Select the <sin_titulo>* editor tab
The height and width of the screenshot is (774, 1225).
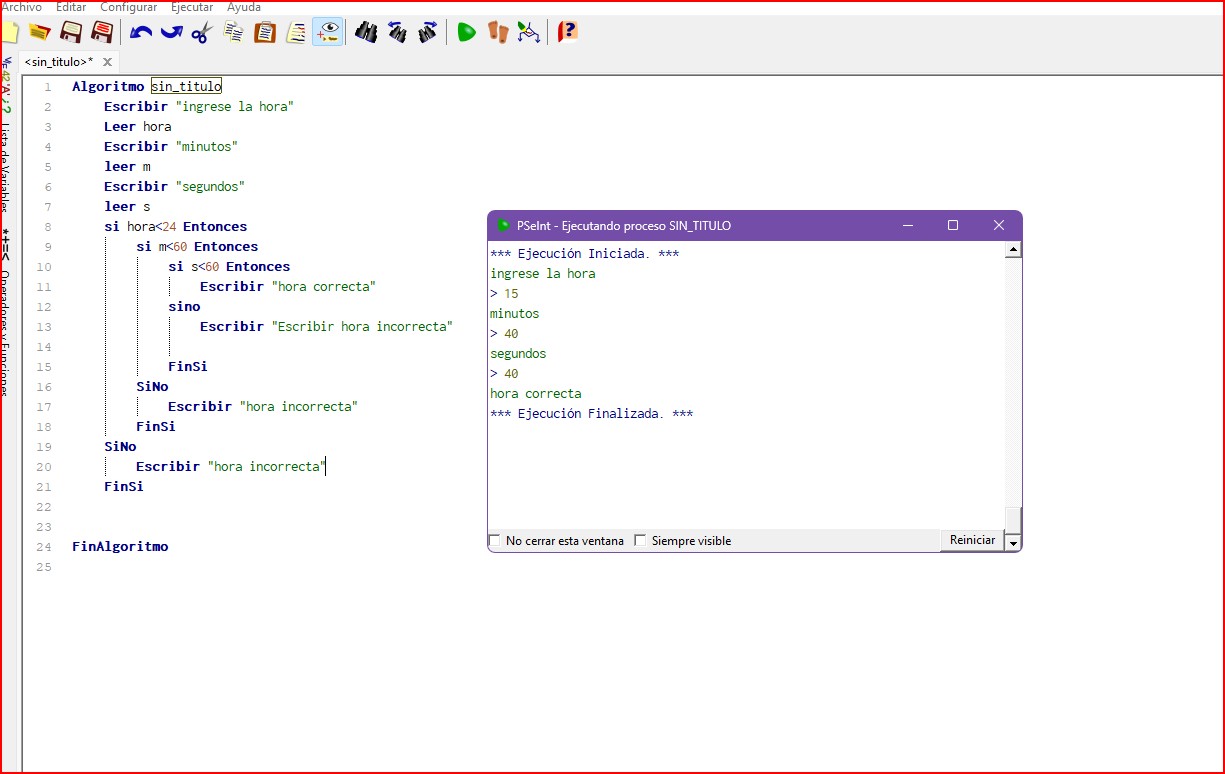[x=59, y=62]
